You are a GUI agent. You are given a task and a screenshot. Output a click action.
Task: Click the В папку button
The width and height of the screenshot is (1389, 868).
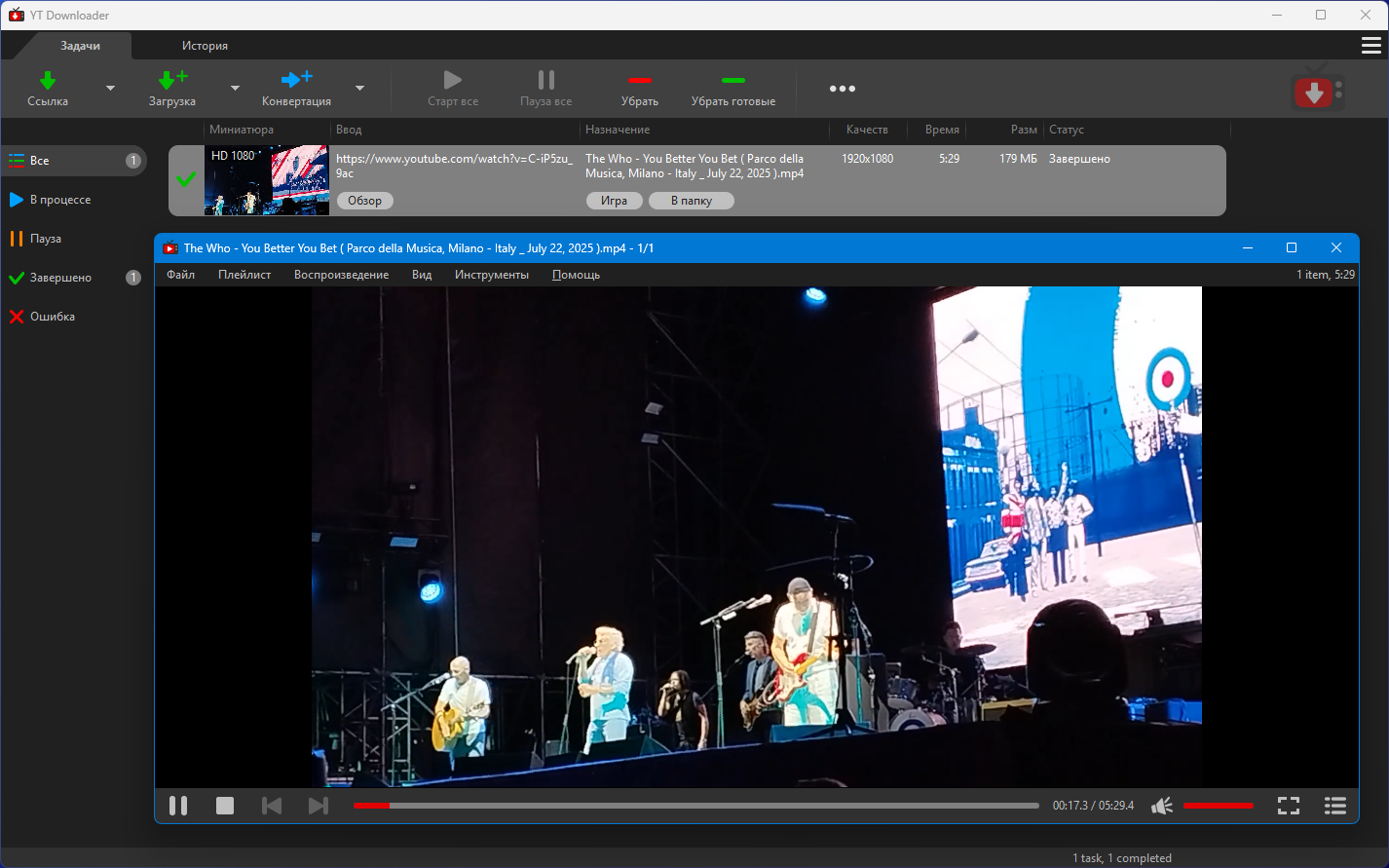tap(692, 201)
